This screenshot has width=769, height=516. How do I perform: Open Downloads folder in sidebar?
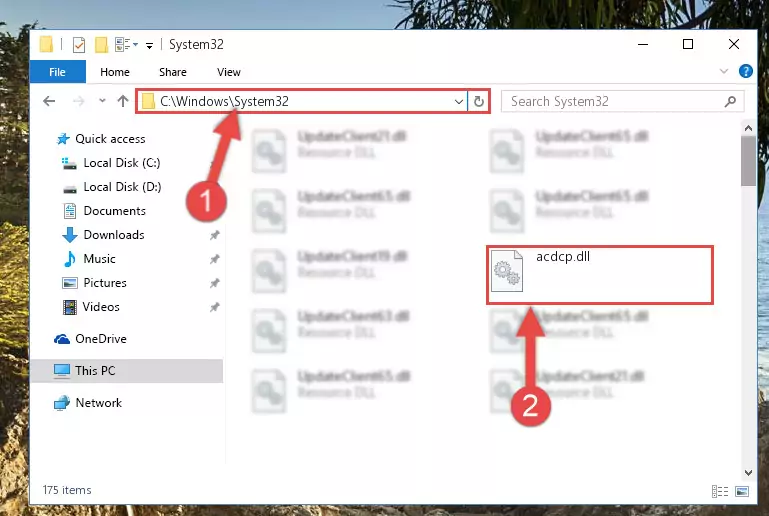point(114,235)
